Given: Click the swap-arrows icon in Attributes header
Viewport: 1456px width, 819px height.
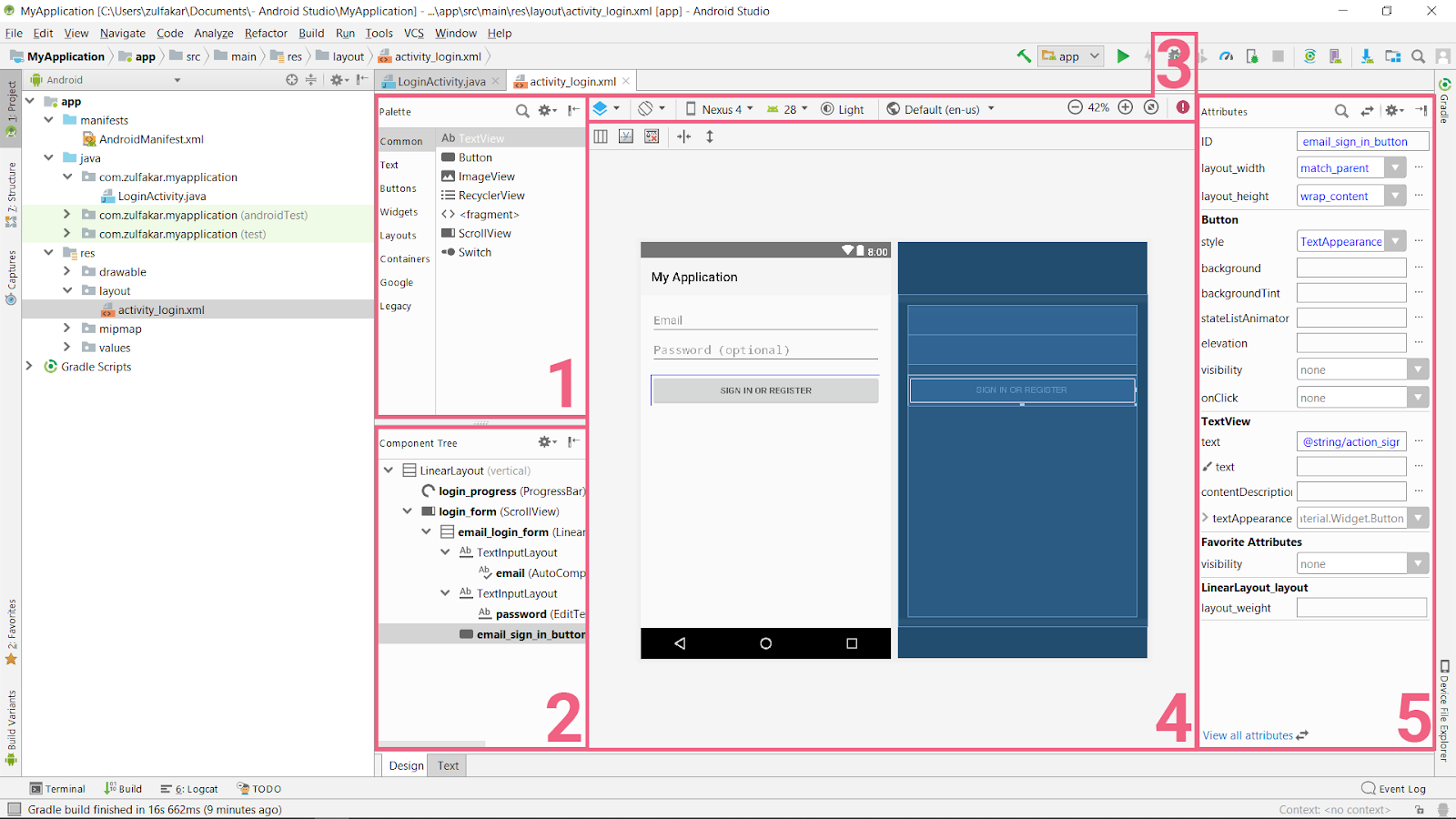Looking at the screenshot, I should point(1367,111).
